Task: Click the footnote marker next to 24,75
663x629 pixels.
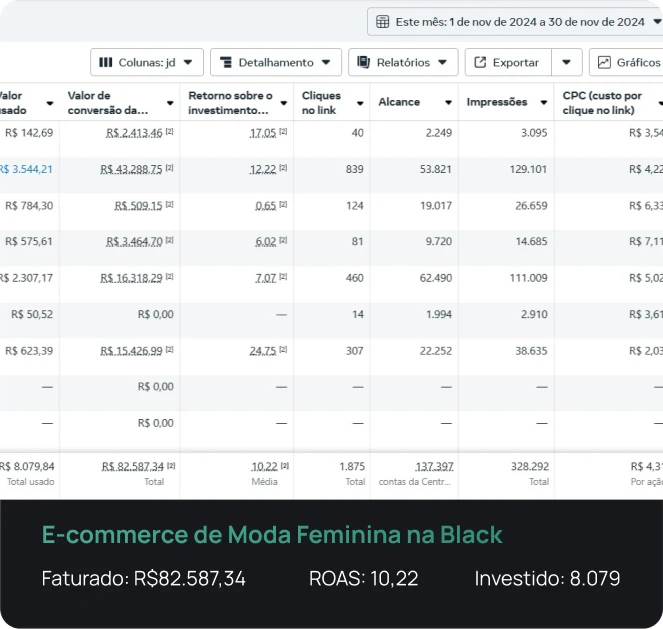Action: coord(284,351)
